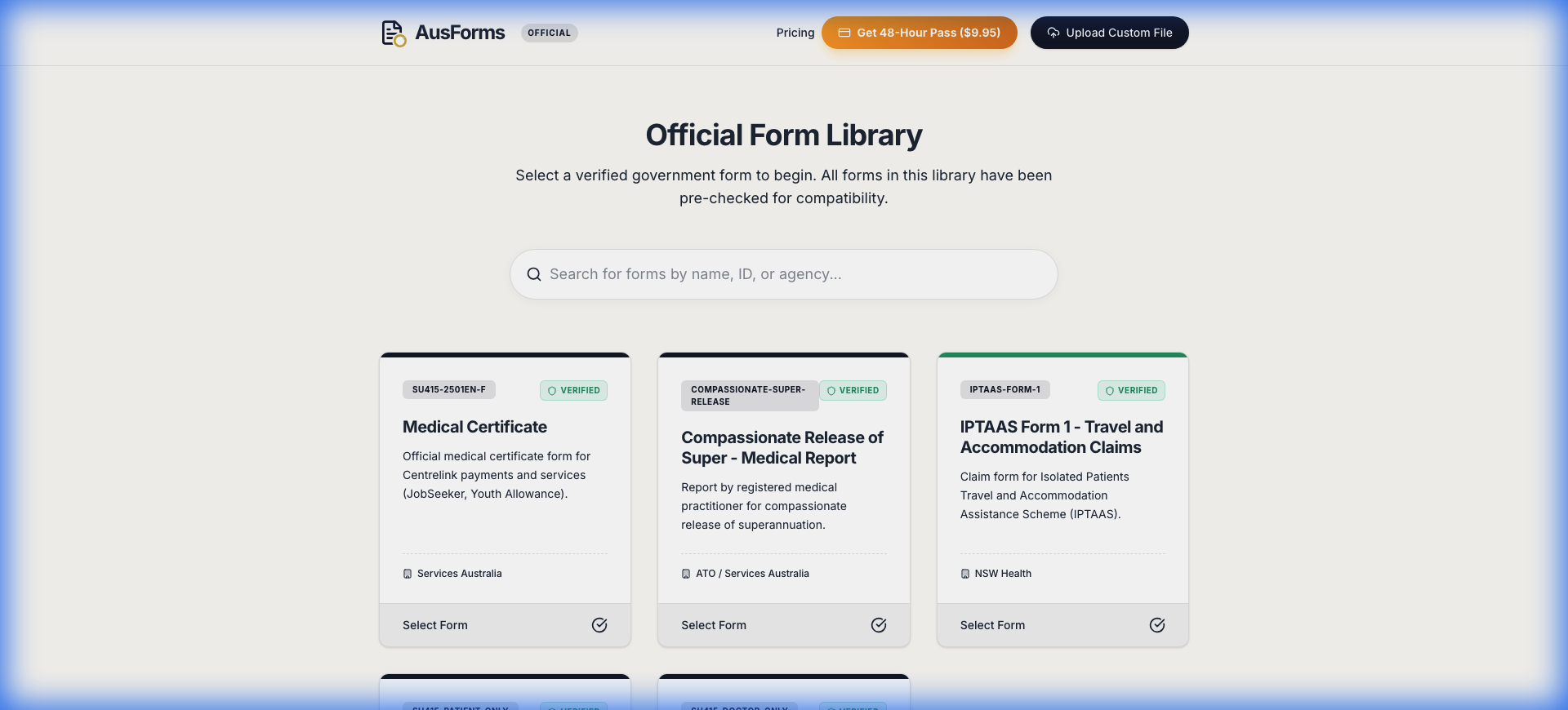Open the Pricing page

point(795,33)
